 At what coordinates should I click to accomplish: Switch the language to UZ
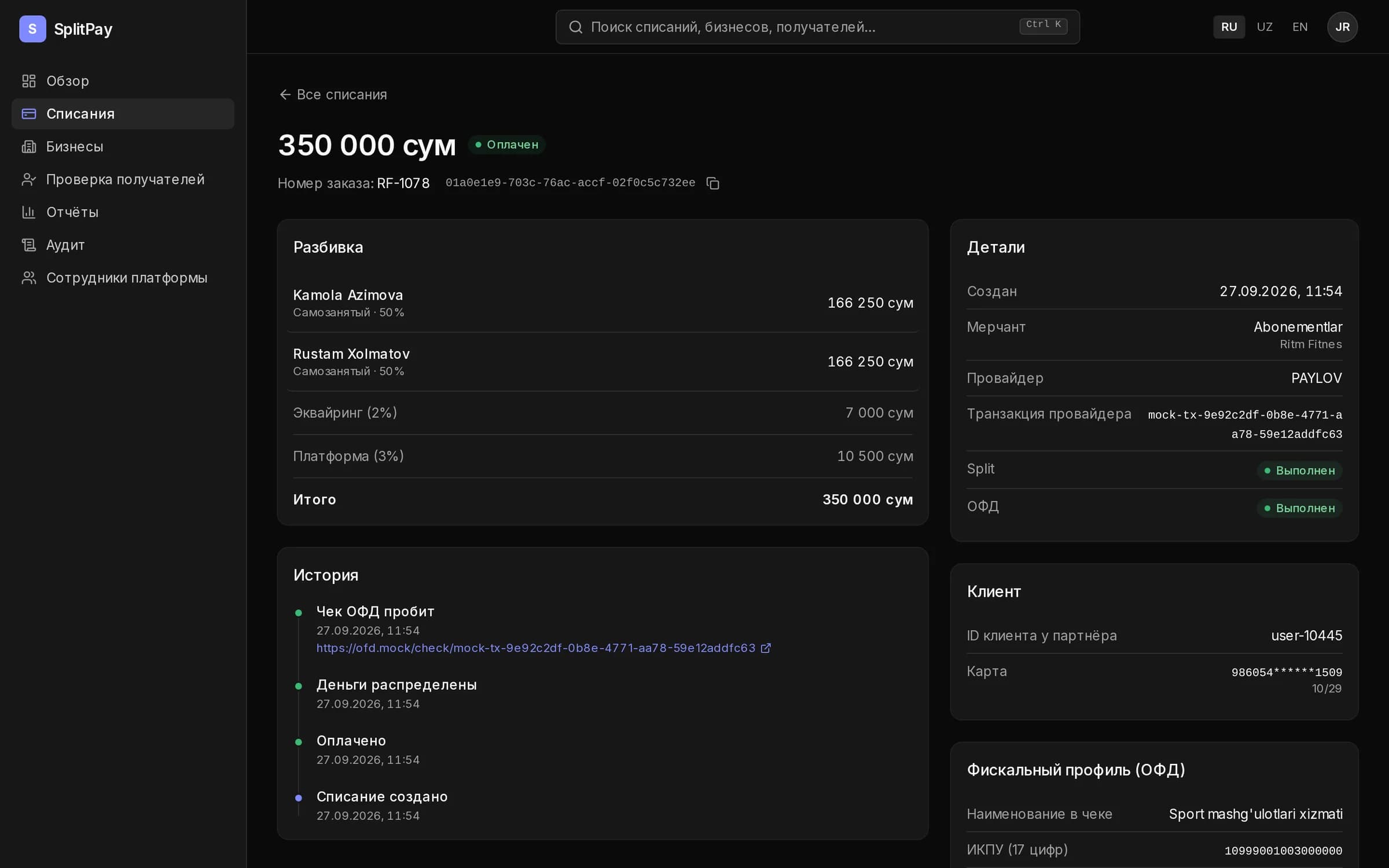(x=1265, y=27)
